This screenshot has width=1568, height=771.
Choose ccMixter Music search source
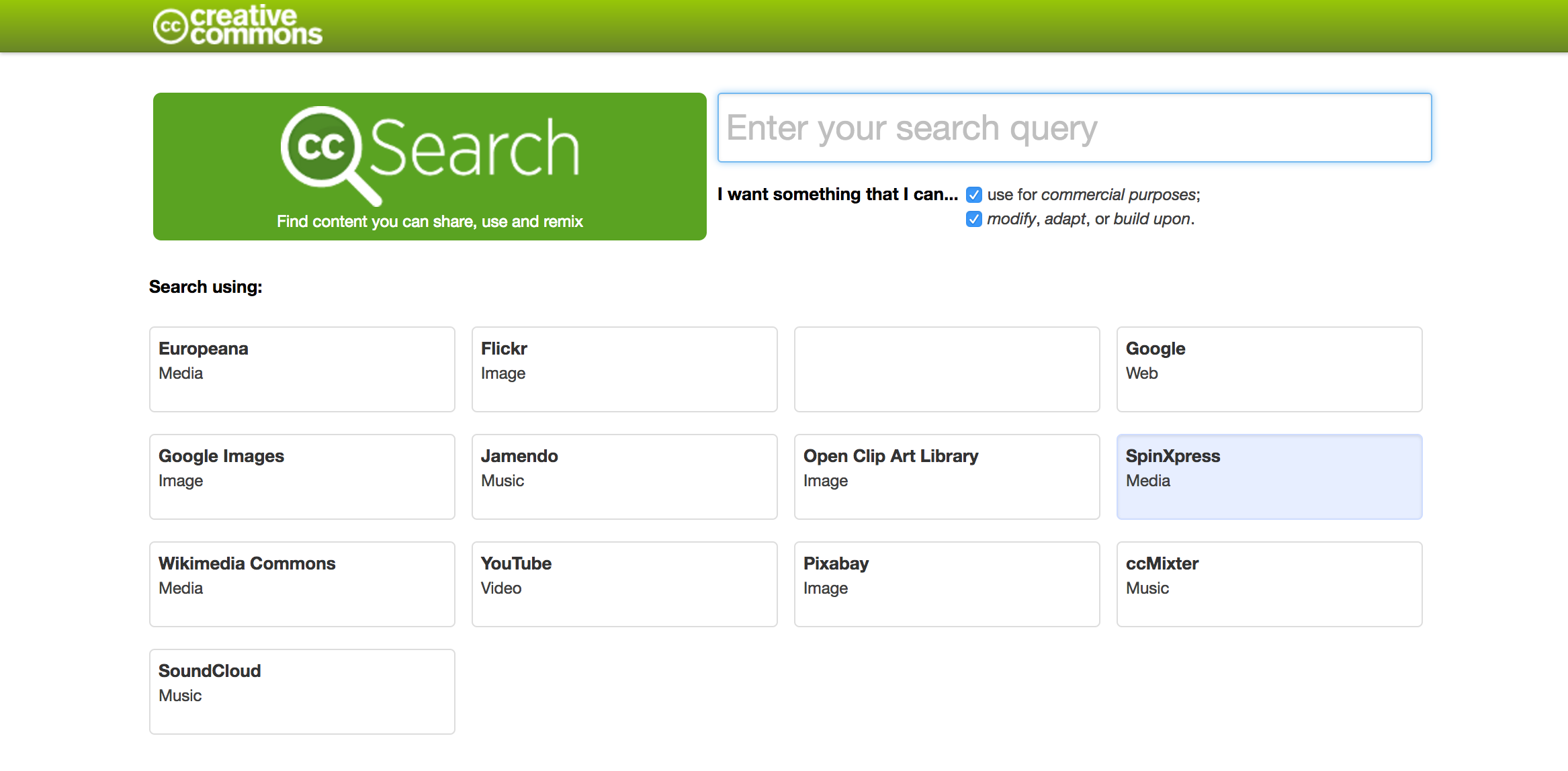[1270, 584]
